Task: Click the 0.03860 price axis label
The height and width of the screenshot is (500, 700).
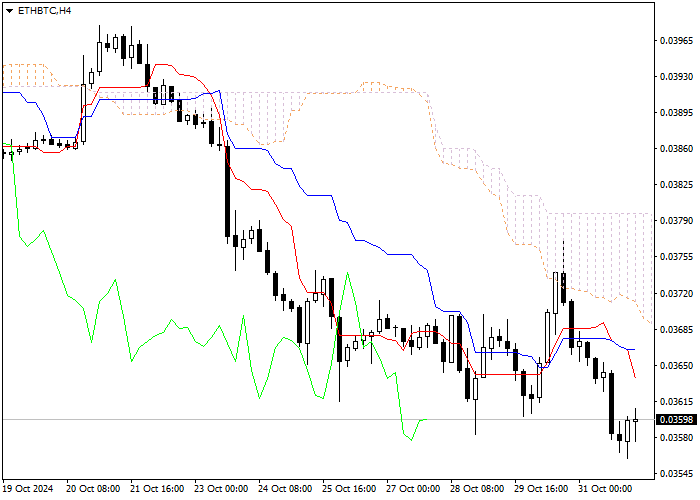Action: (676, 149)
